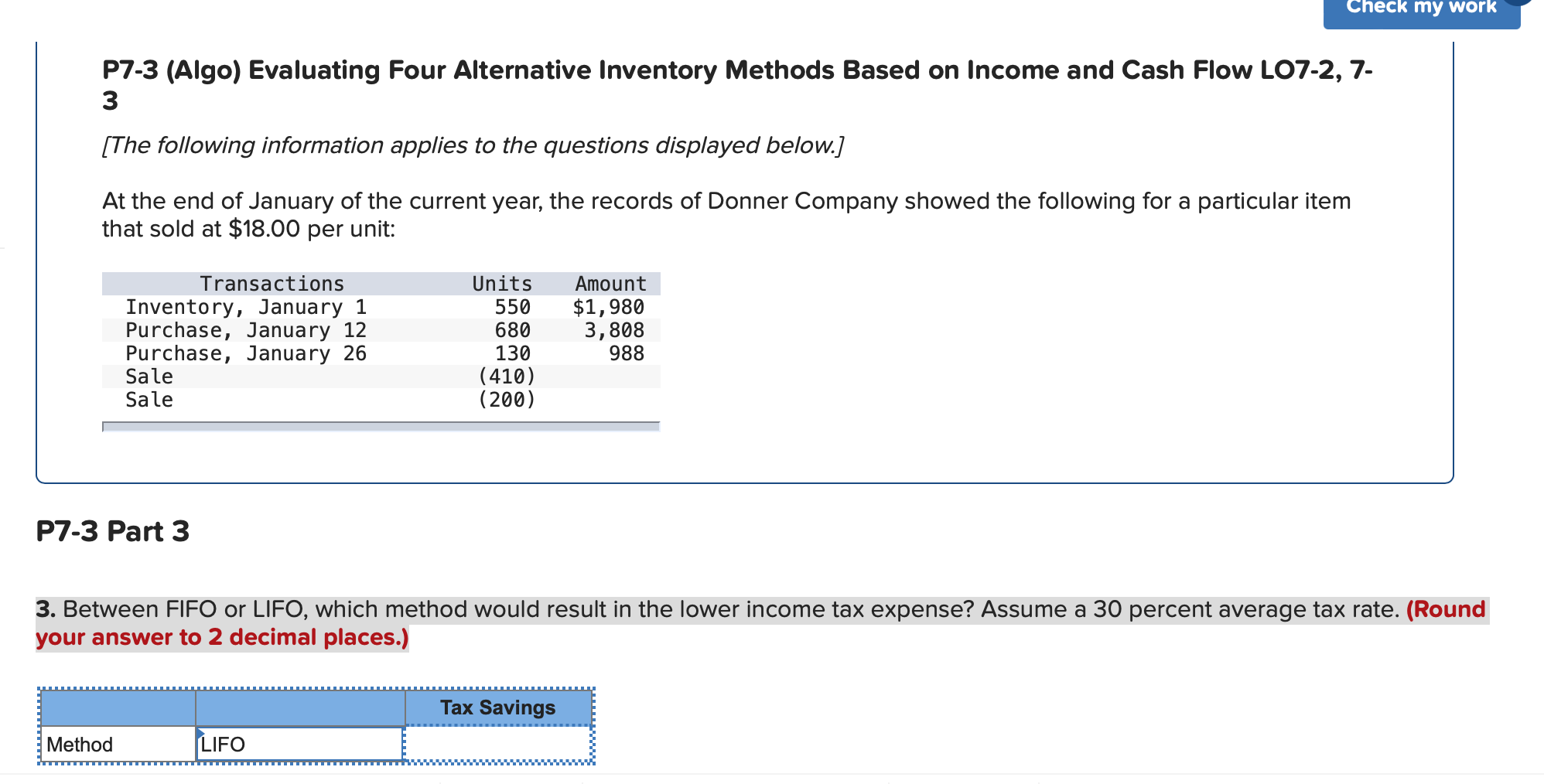Screen dimensions: 1544x784
Task: Click the Units column heading
Action: 500,283
